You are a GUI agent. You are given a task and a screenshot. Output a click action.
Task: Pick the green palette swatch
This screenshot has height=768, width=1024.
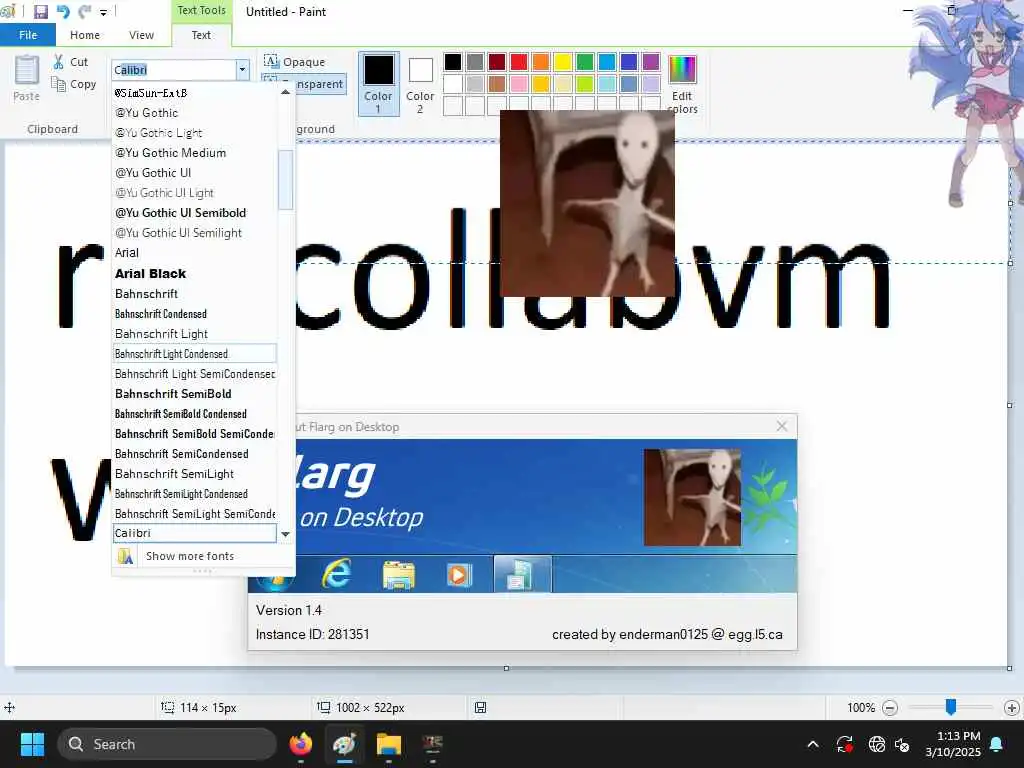pyautogui.click(x=585, y=62)
